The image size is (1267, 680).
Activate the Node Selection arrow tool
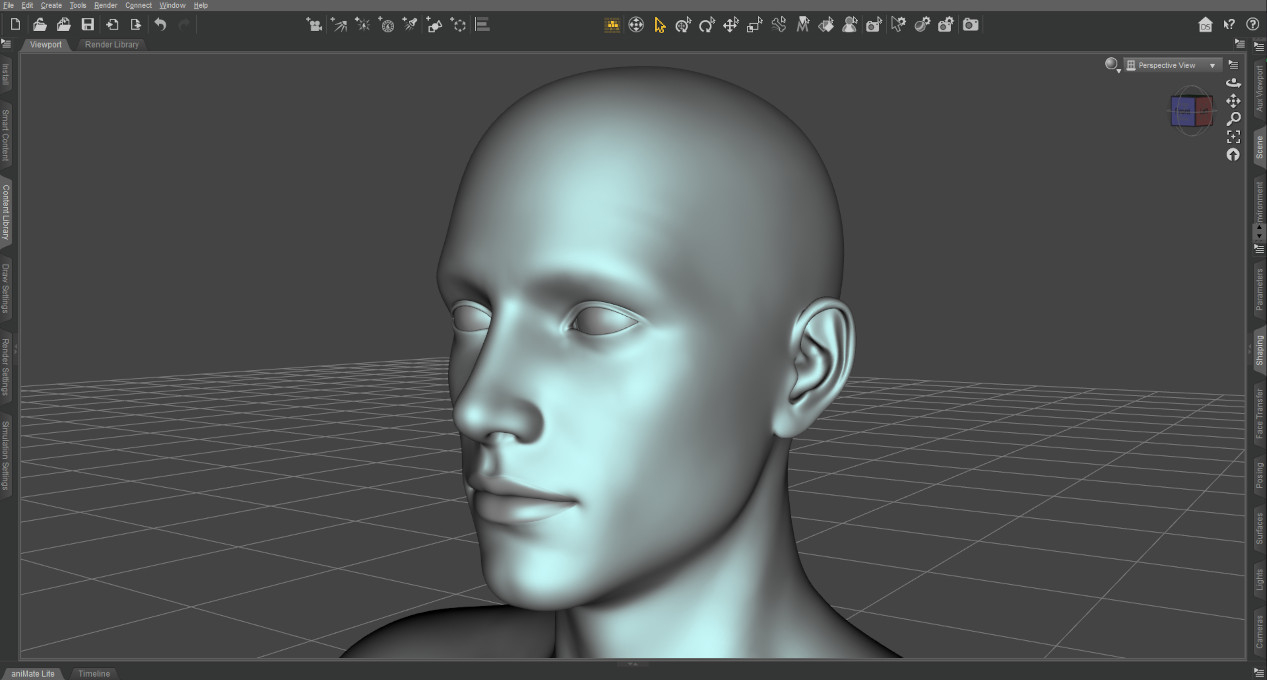coord(660,25)
